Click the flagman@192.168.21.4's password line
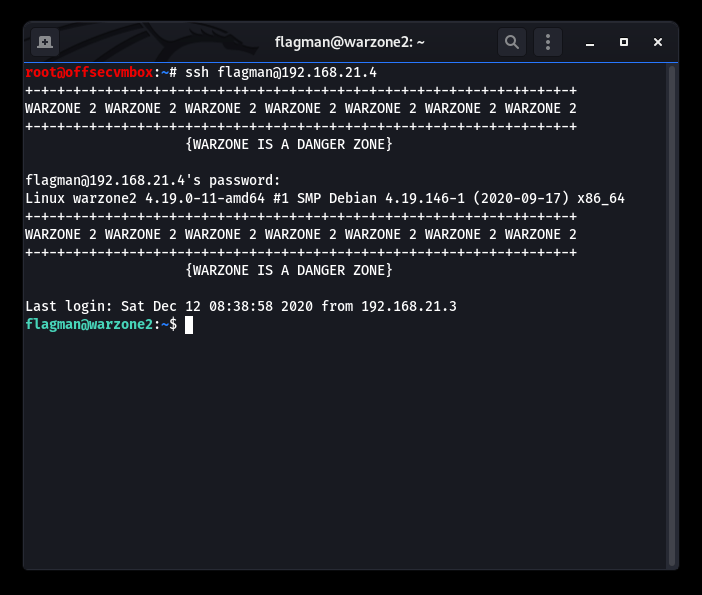Viewport: 702px width, 595px height. point(153,180)
